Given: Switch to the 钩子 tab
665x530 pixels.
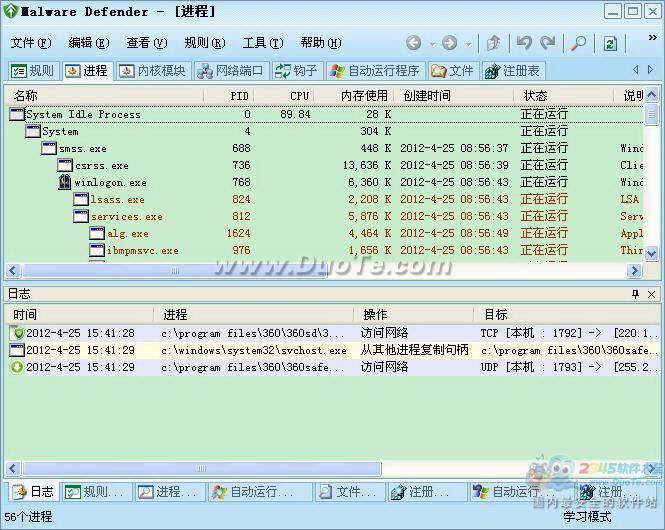Looking at the screenshot, I should pyautogui.click(x=297, y=71).
